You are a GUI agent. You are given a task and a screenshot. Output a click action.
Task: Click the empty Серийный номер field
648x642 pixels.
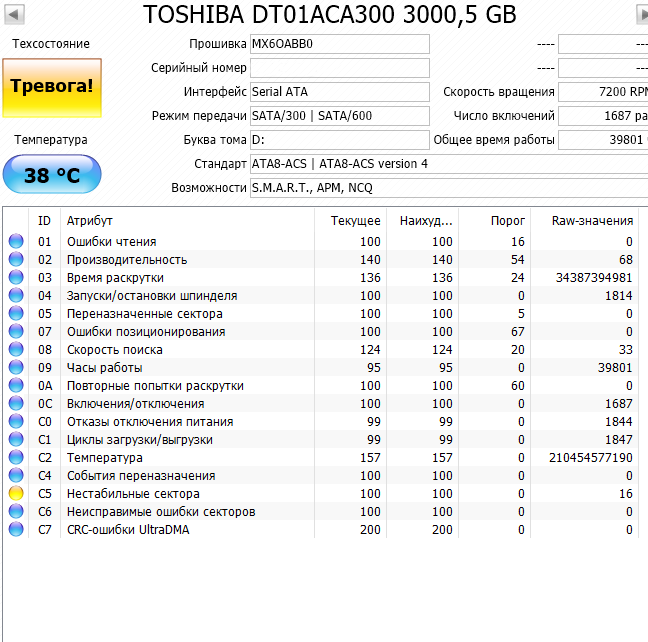click(340, 68)
